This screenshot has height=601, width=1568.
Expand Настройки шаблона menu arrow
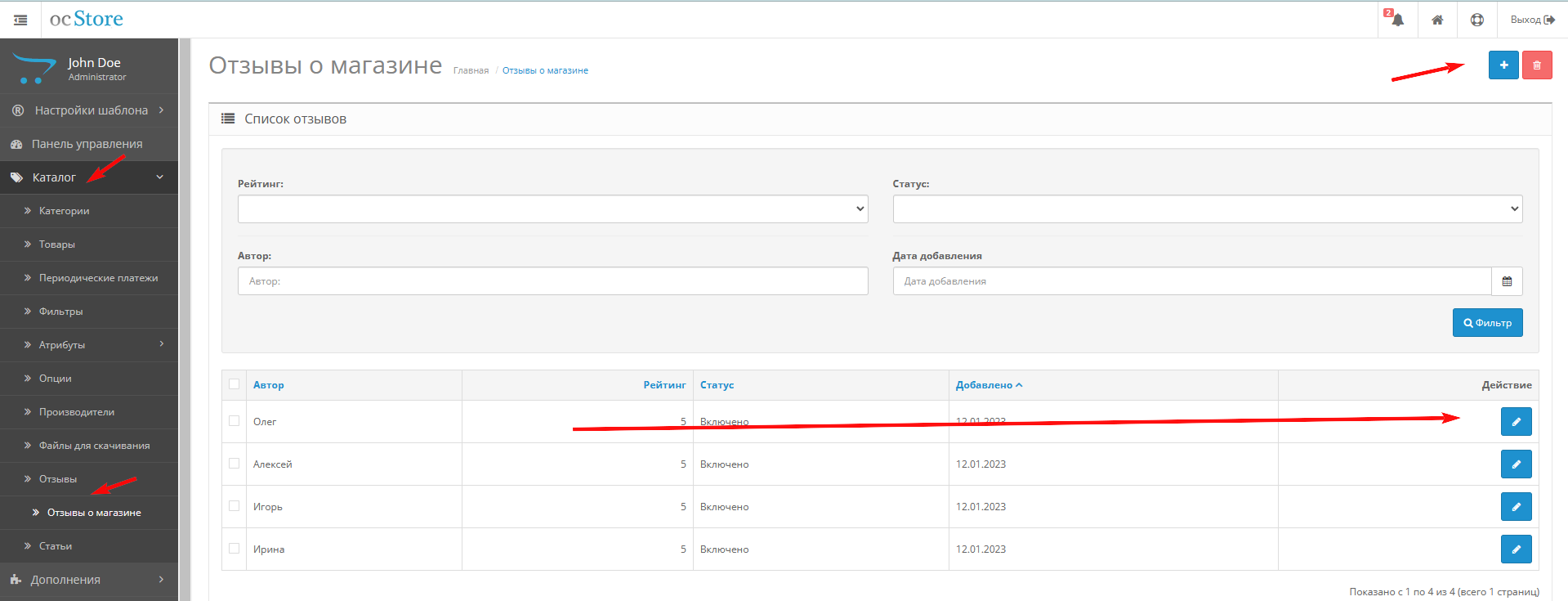(162, 110)
